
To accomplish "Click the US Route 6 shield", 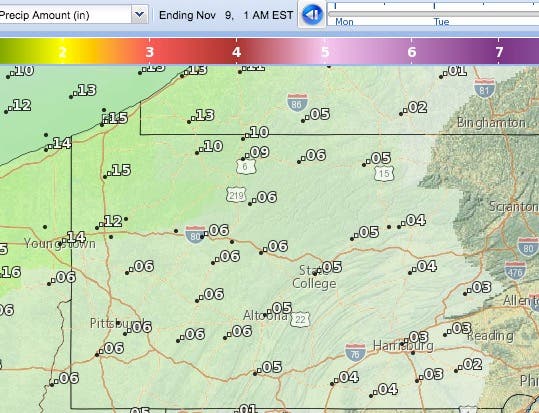I will coord(246,166).
